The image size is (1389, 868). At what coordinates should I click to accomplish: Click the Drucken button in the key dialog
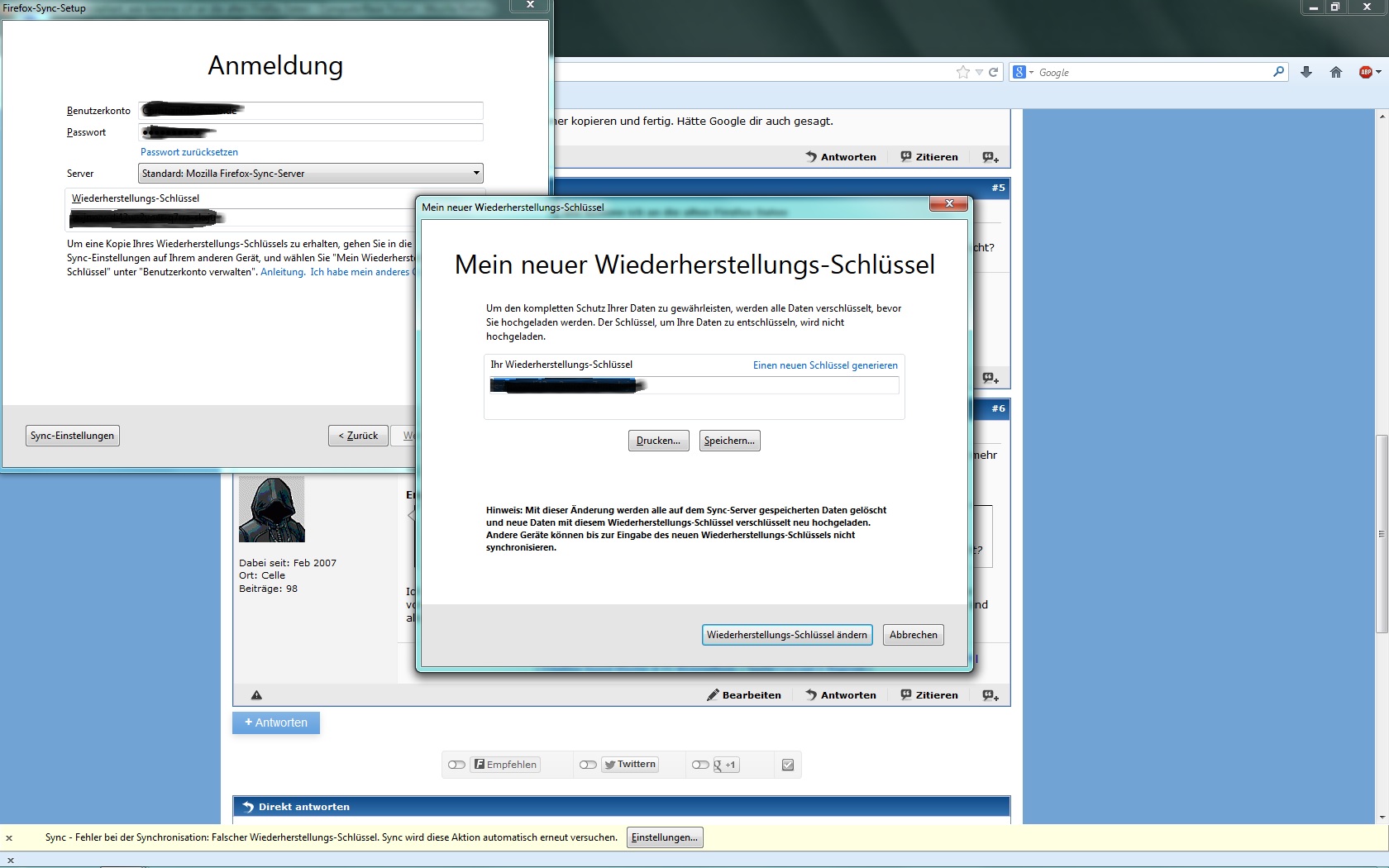pyautogui.click(x=658, y=441)
